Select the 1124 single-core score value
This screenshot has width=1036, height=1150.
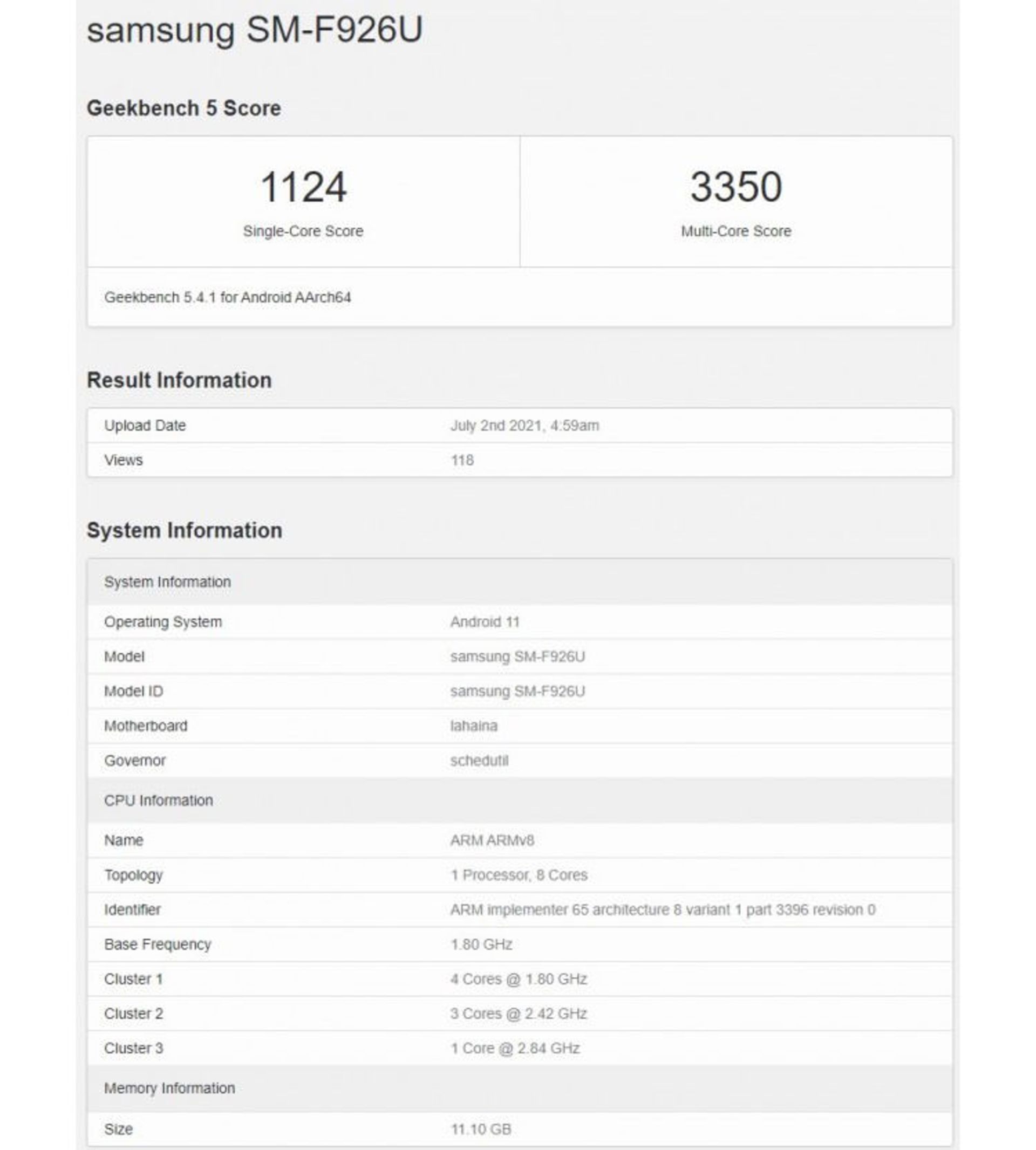[303, 187]
